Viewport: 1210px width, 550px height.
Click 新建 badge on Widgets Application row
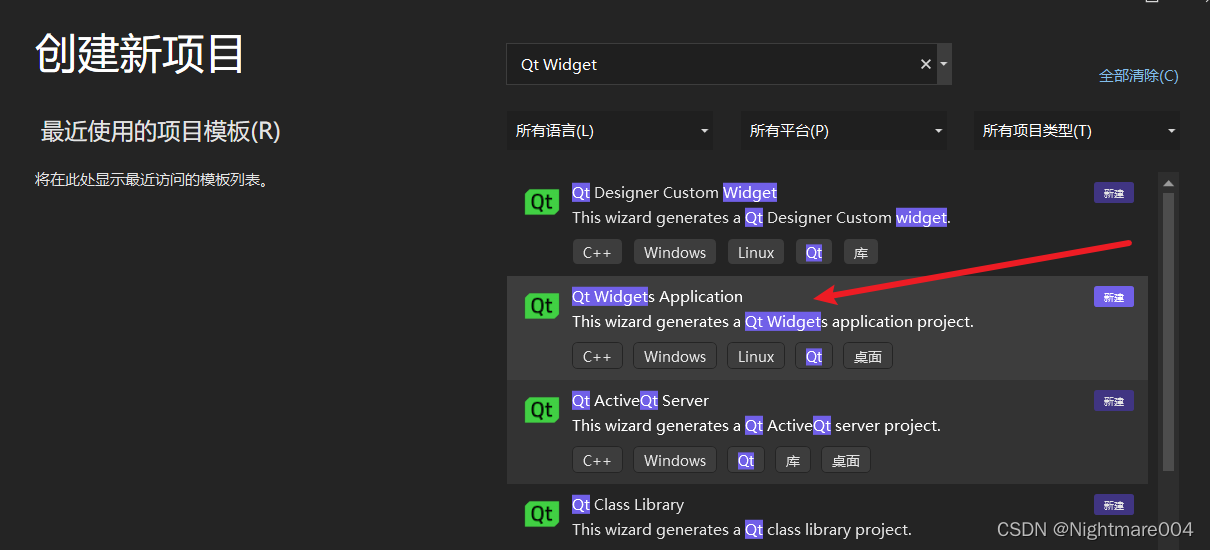tap(1114, 297)
